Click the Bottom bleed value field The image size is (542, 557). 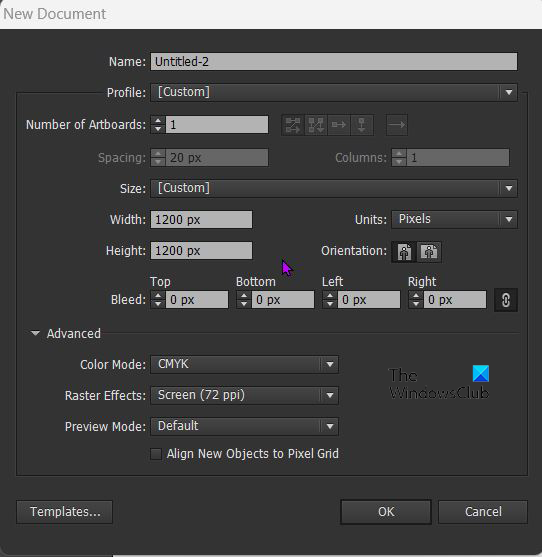coord(283,300)
